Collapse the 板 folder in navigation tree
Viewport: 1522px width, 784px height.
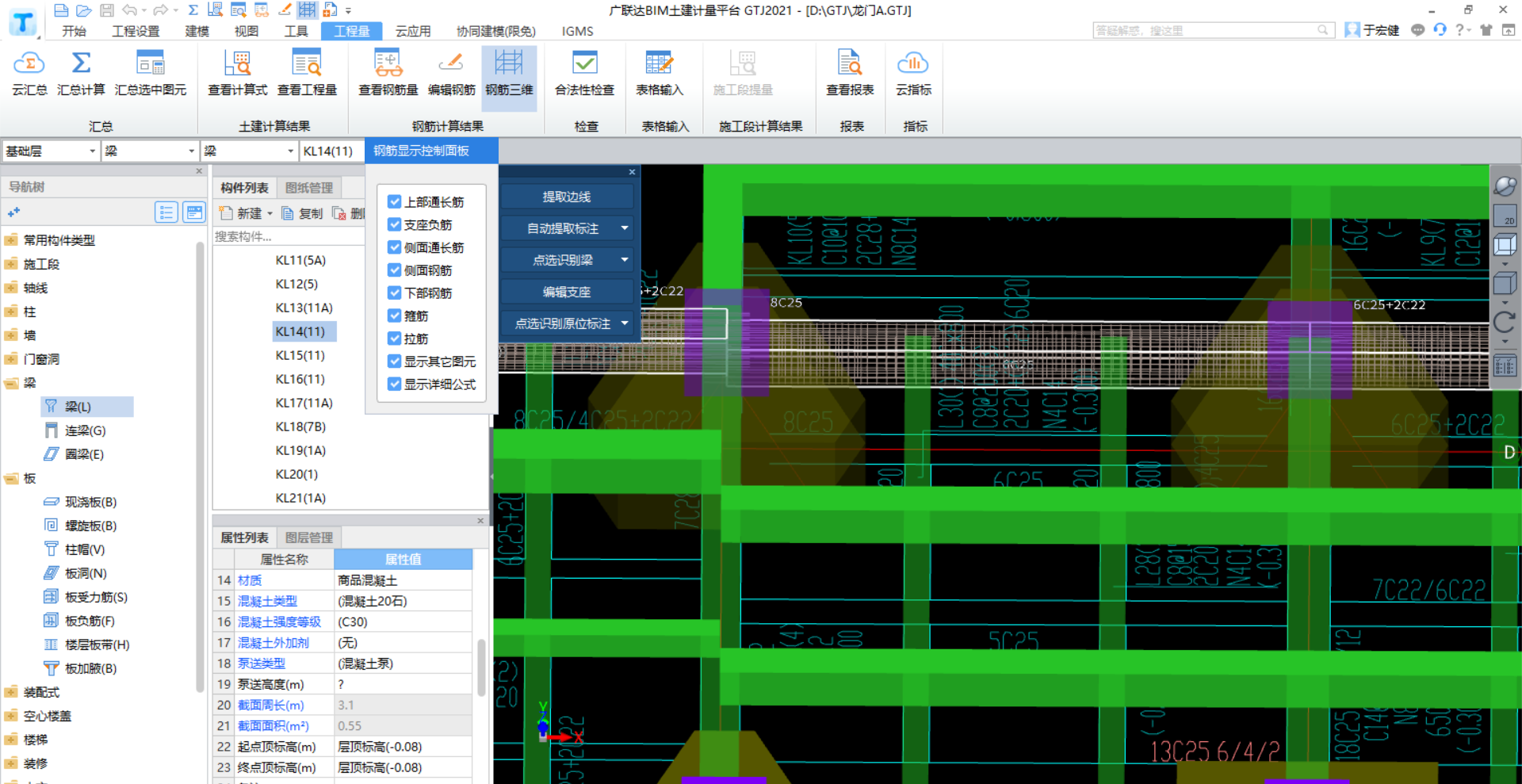[11, 478]
